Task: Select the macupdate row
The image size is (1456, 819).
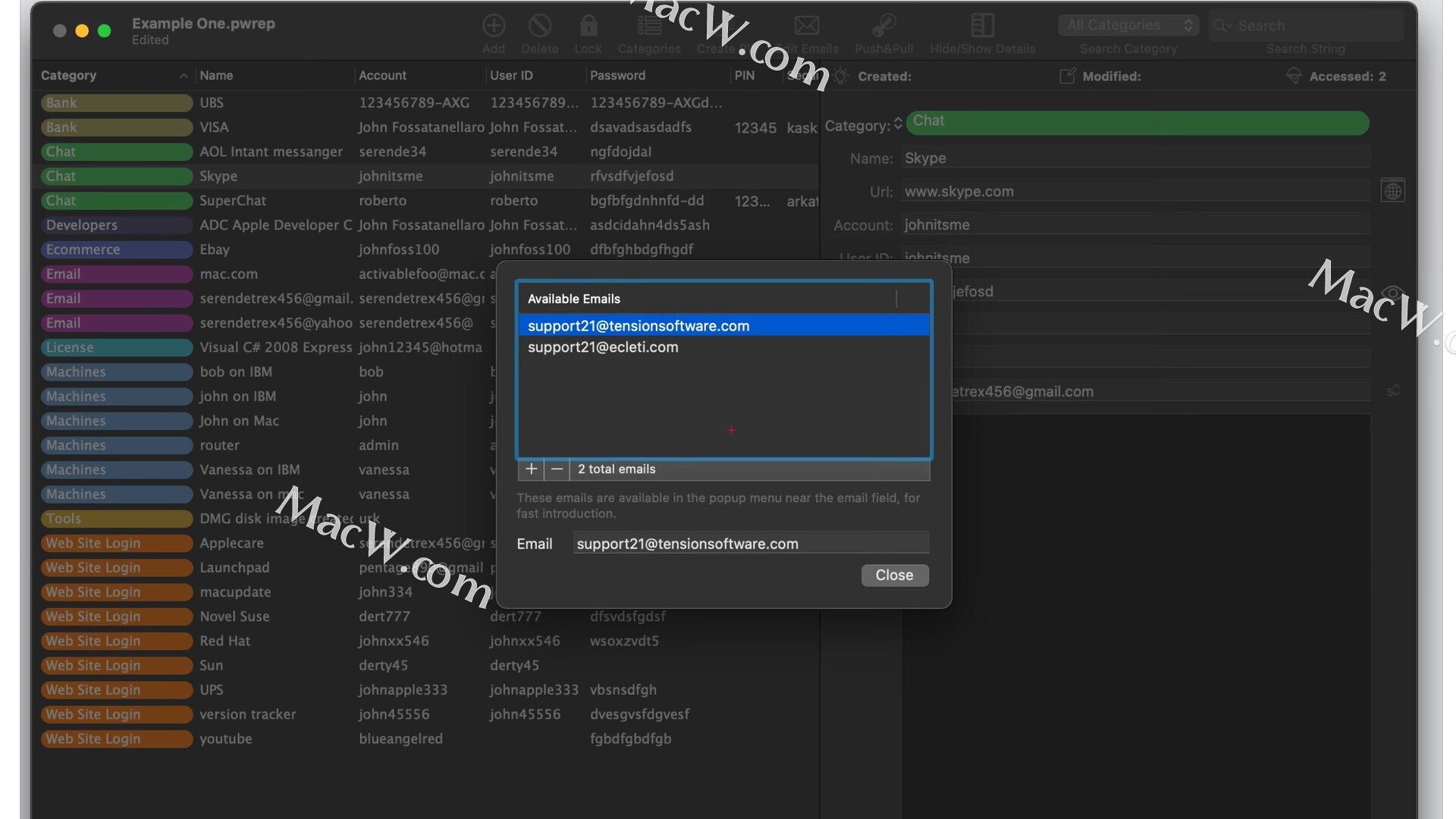Action: 265,591
